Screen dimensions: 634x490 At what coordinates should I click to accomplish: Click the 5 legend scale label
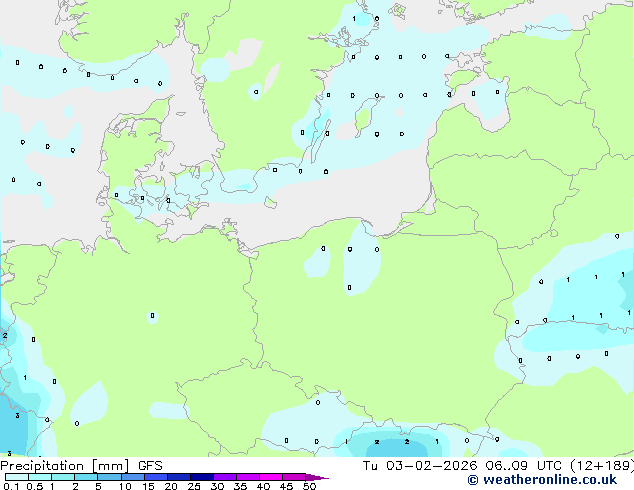point(98,486)
